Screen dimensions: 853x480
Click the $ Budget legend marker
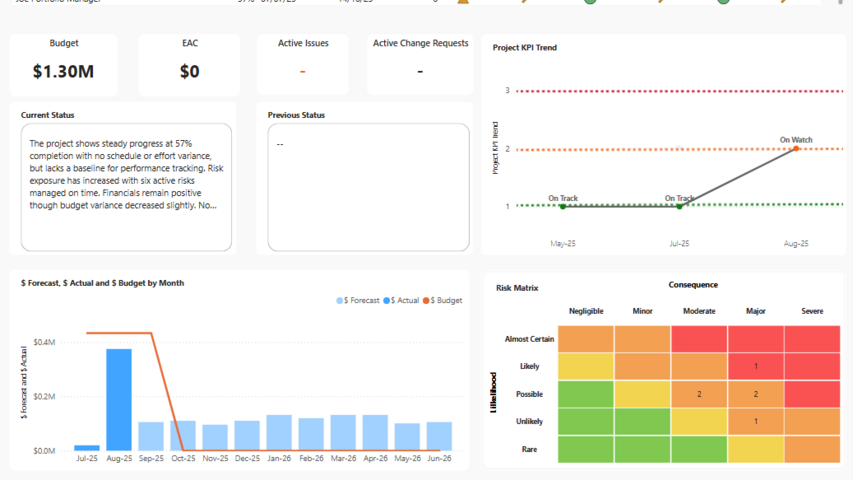coord(427,300)
